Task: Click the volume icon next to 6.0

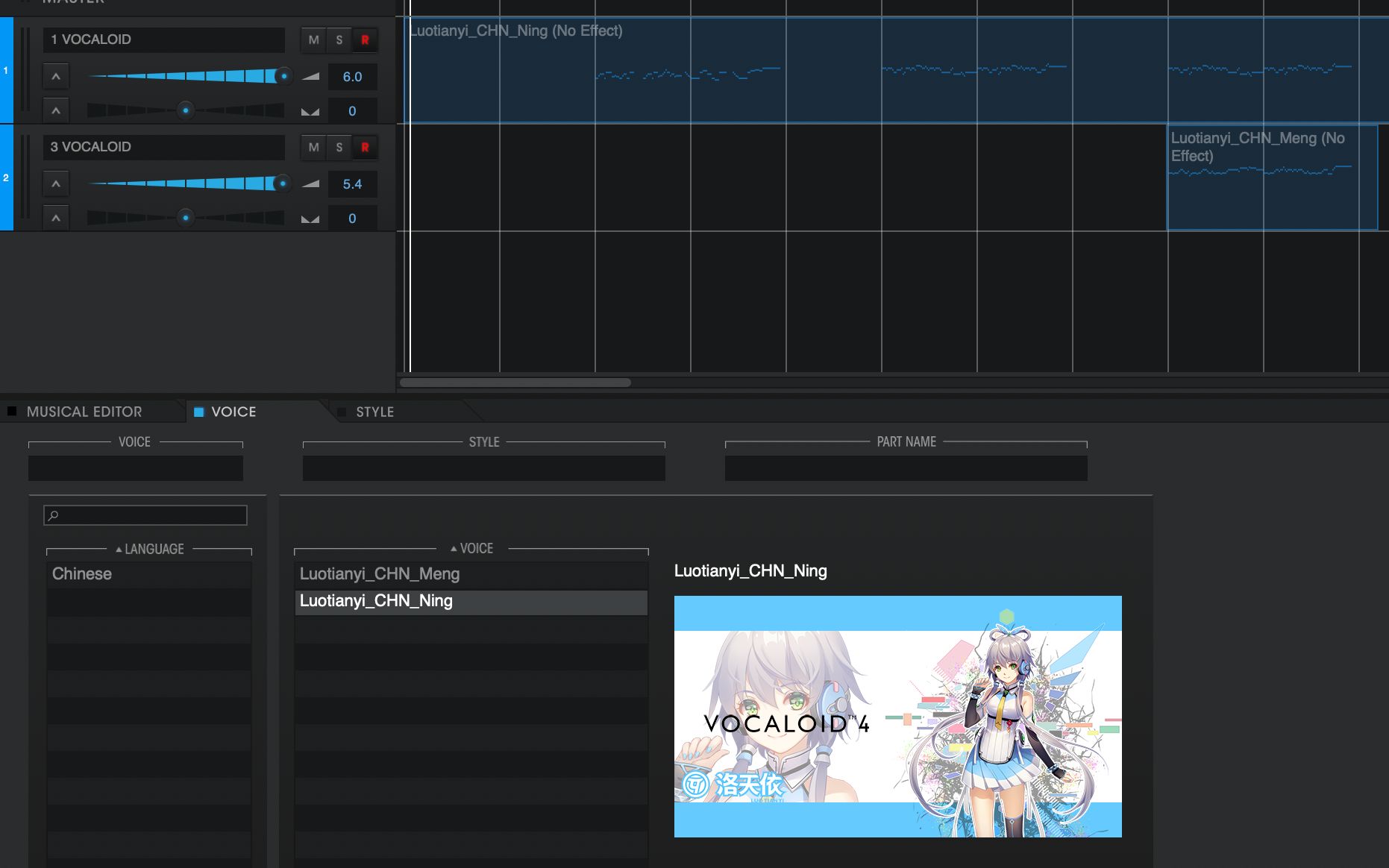Action: coord(310,76)
